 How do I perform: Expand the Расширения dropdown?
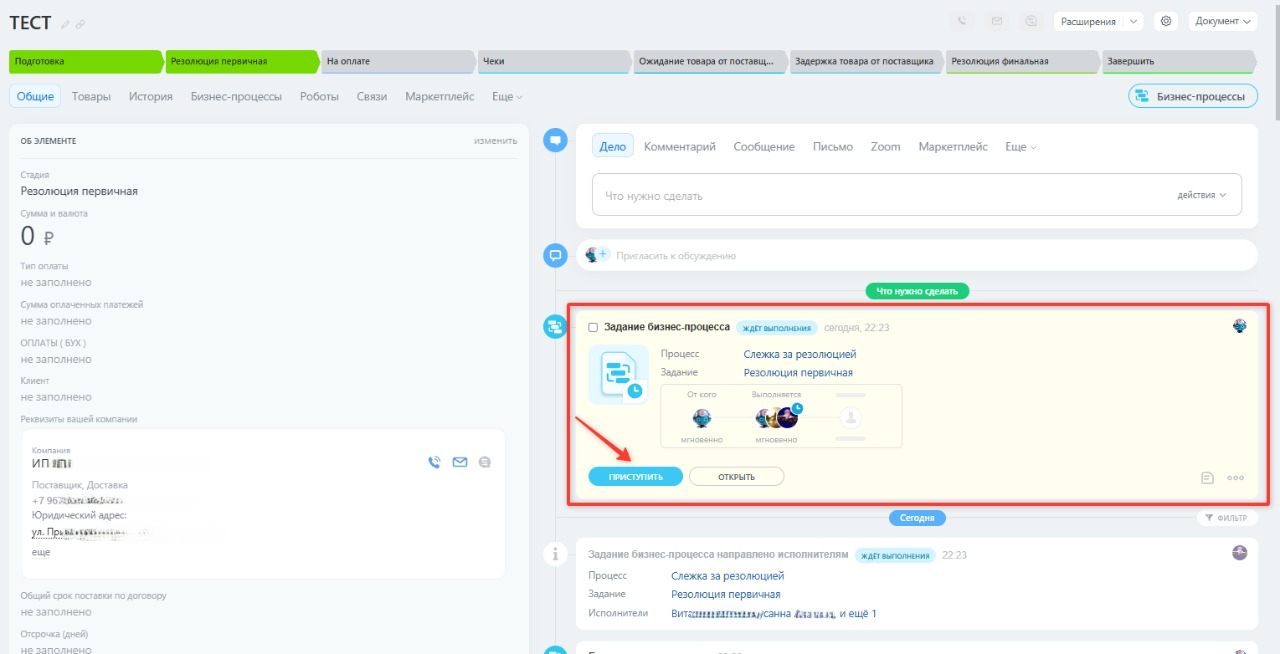1098,21
